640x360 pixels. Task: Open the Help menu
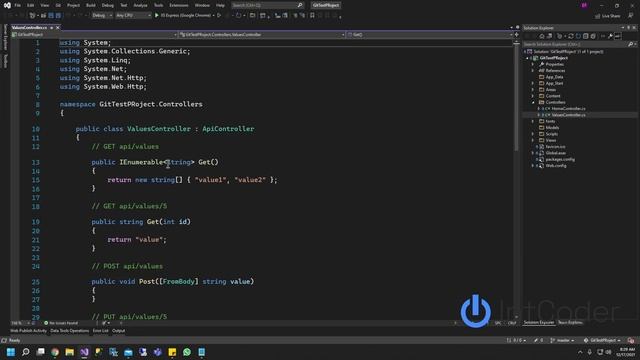220,5
